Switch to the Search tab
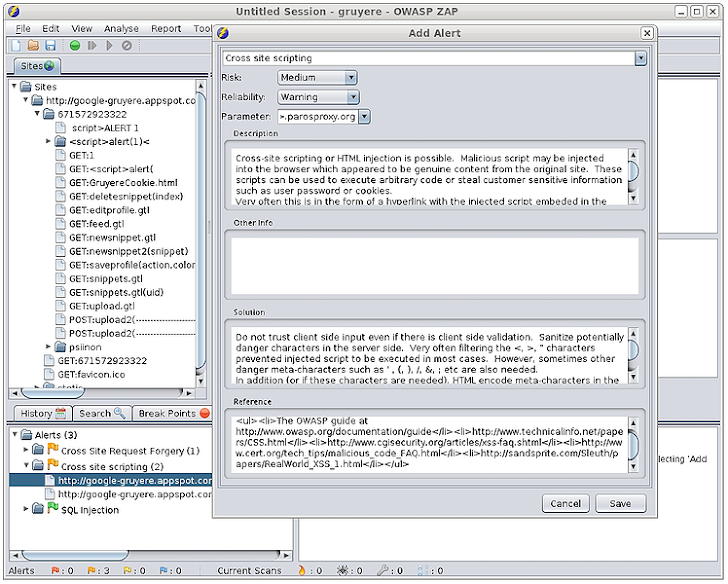The height and width of the screenshot is (584, 728). (102, 413)
